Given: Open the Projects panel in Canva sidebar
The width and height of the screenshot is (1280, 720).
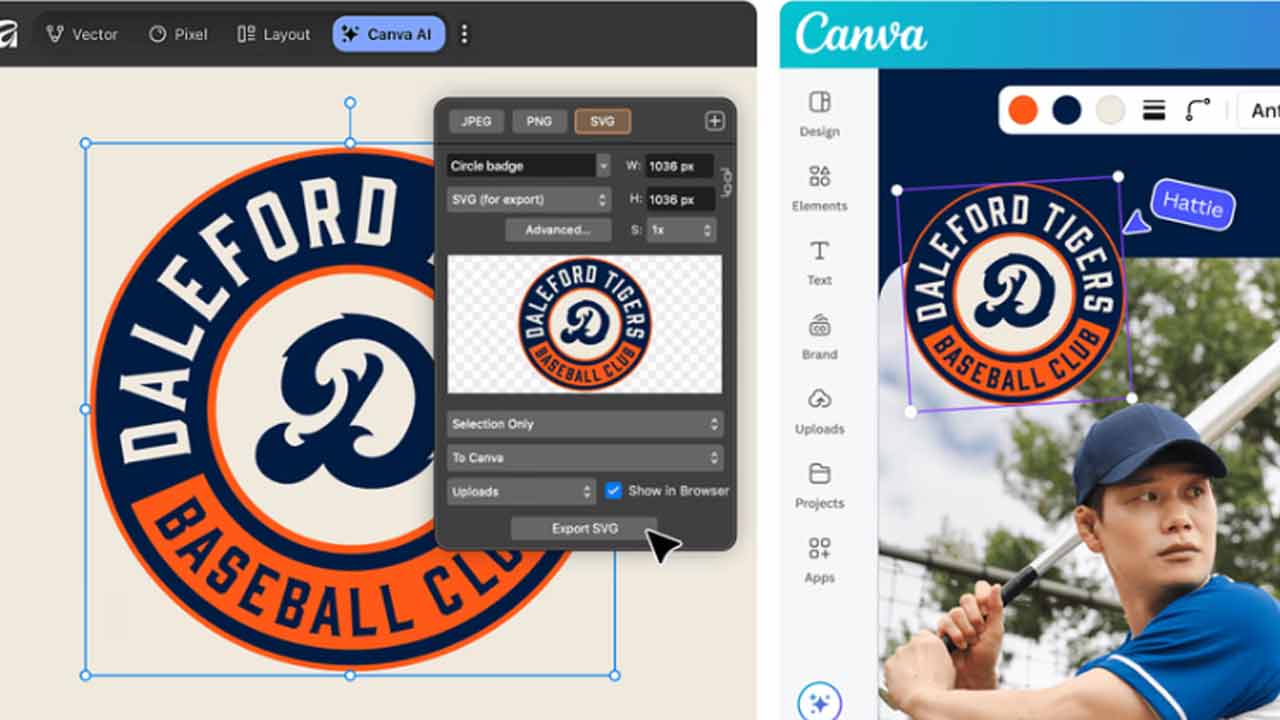Looking at the screenshot, I should coord(819,486).
